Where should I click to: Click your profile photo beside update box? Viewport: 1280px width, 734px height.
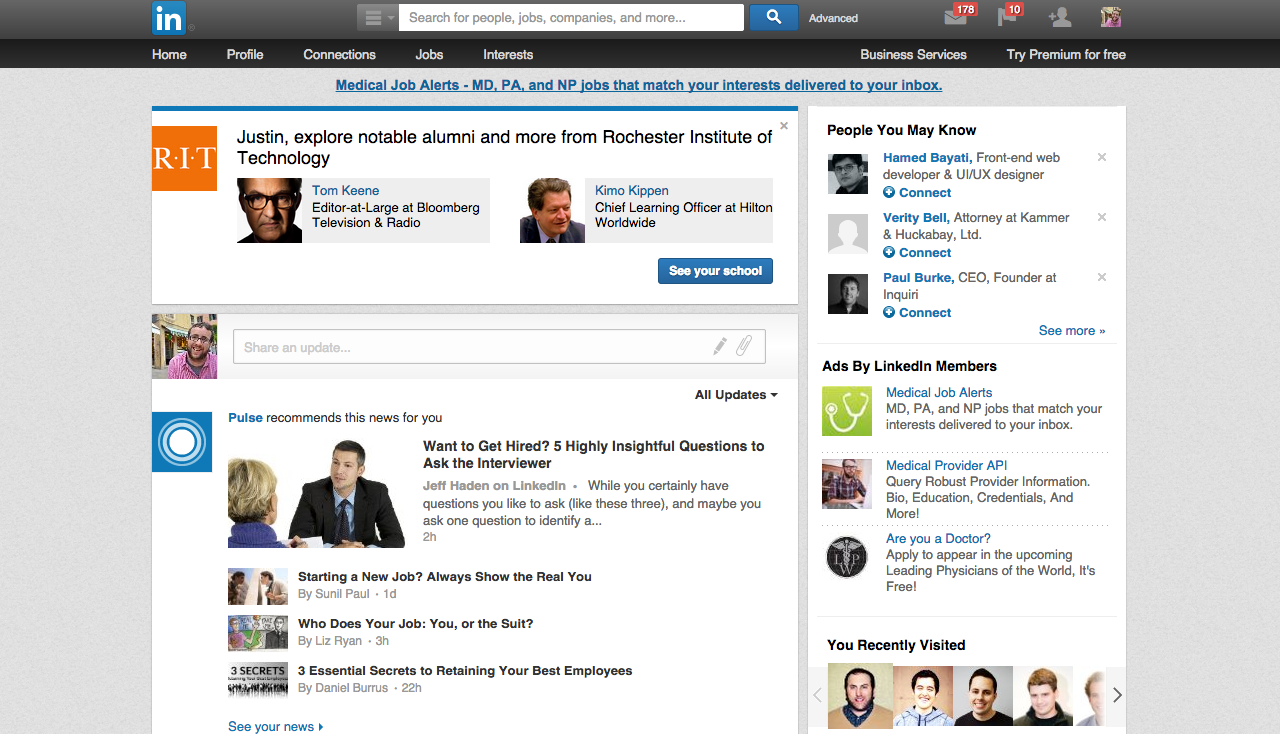184,346
